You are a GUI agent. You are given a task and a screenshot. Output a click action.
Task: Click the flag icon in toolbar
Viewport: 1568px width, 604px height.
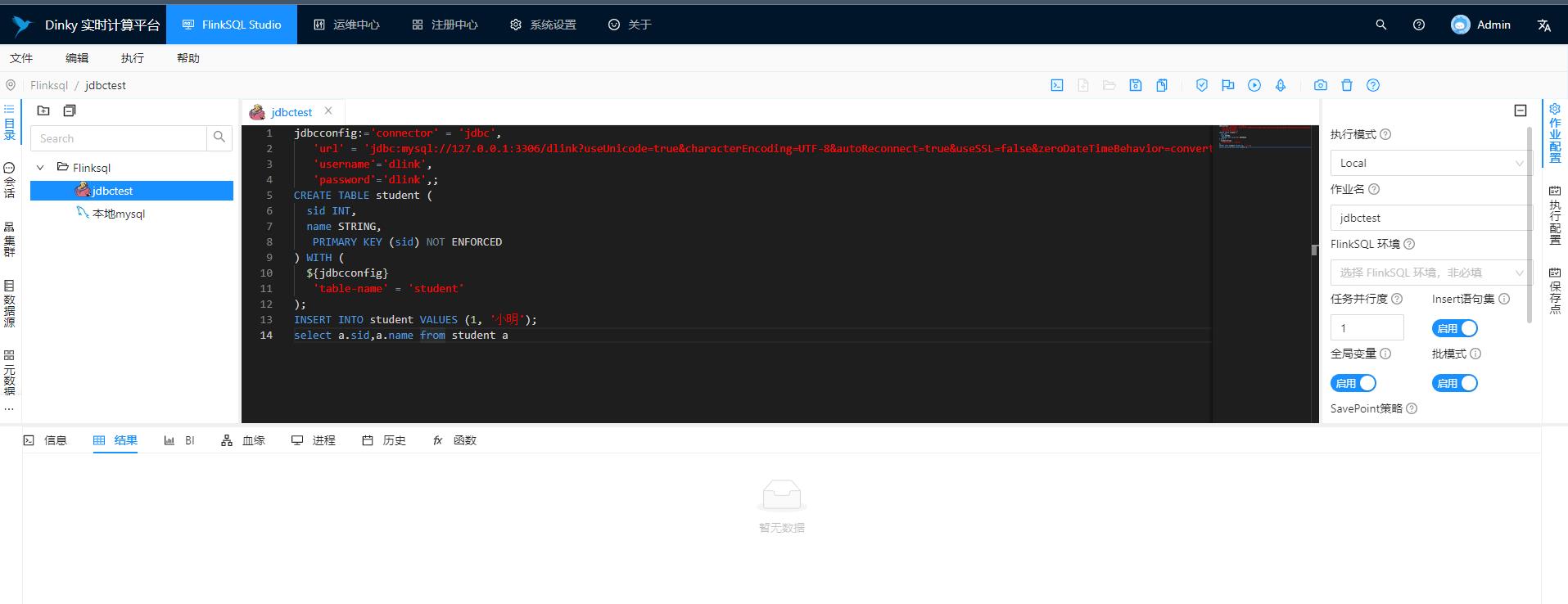pos(1228,85)
